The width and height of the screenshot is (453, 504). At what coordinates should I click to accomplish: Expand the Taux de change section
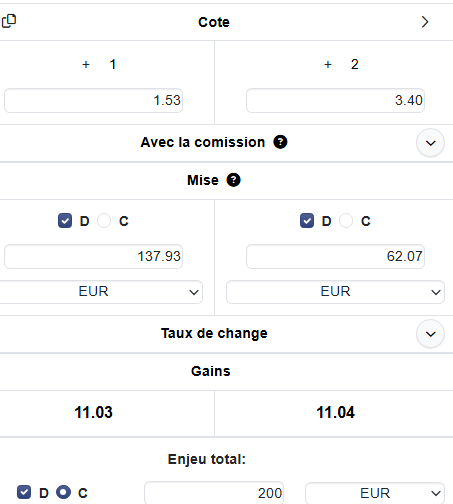[430, 334]
